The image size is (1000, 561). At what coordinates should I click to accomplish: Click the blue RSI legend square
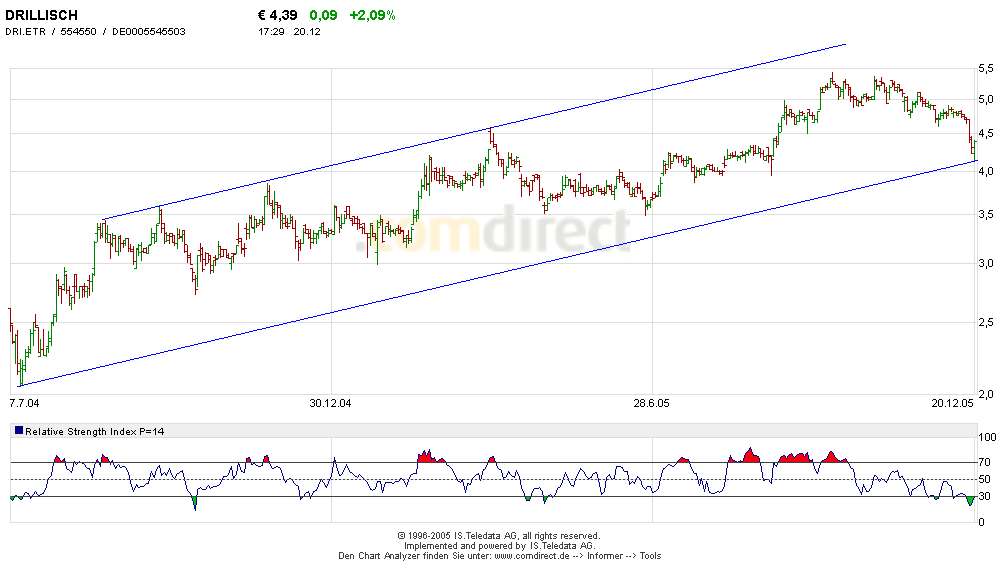[18, 431]
